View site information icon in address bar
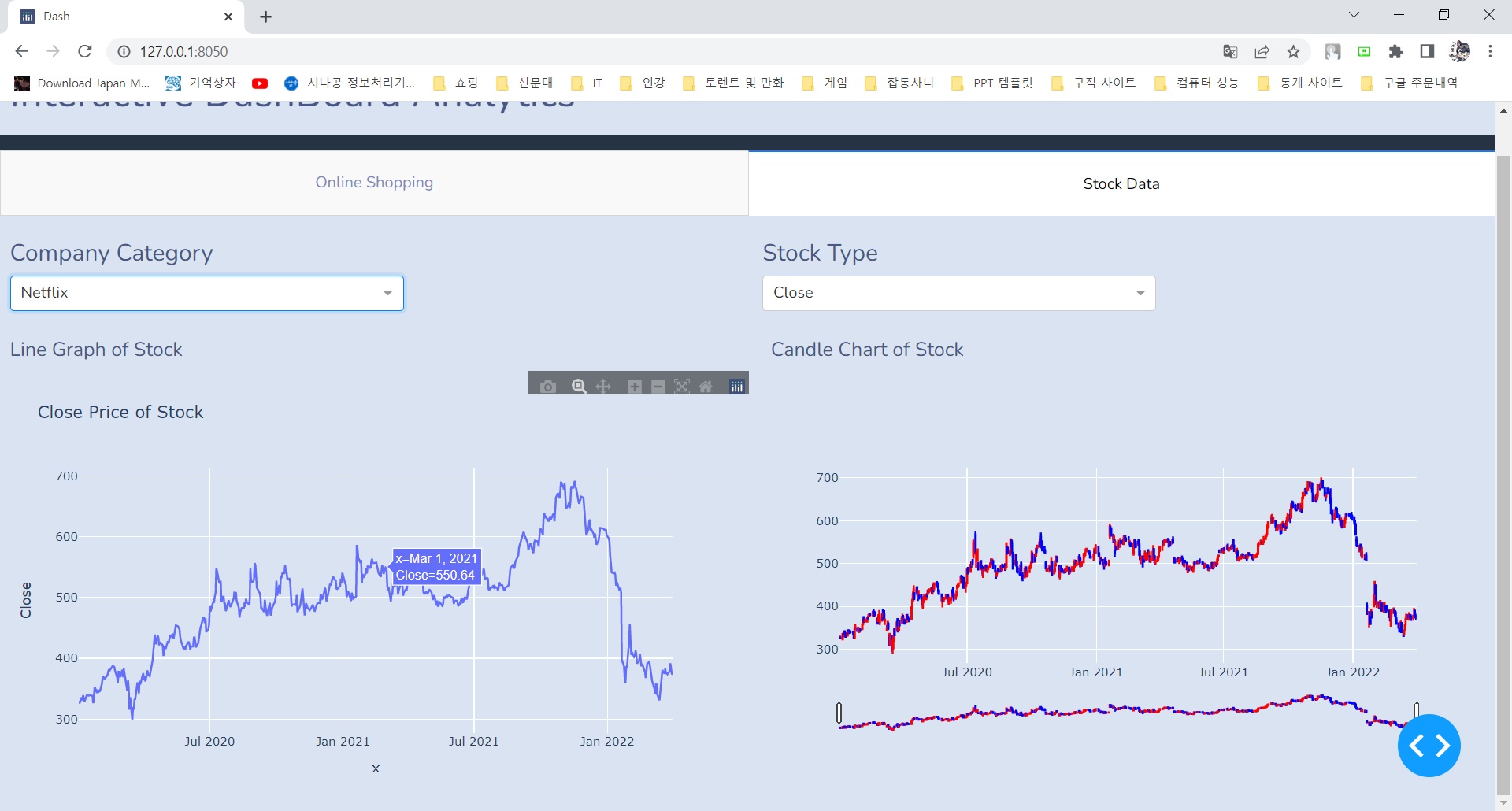 [x=124, y=51]
